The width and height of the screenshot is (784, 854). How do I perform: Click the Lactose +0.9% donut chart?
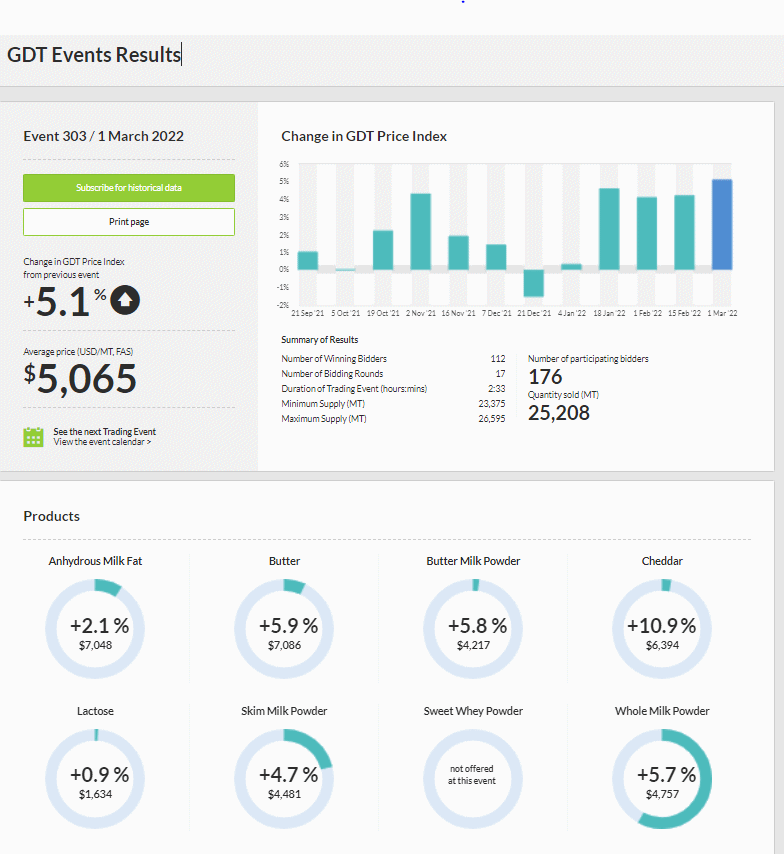pos(95,779)
